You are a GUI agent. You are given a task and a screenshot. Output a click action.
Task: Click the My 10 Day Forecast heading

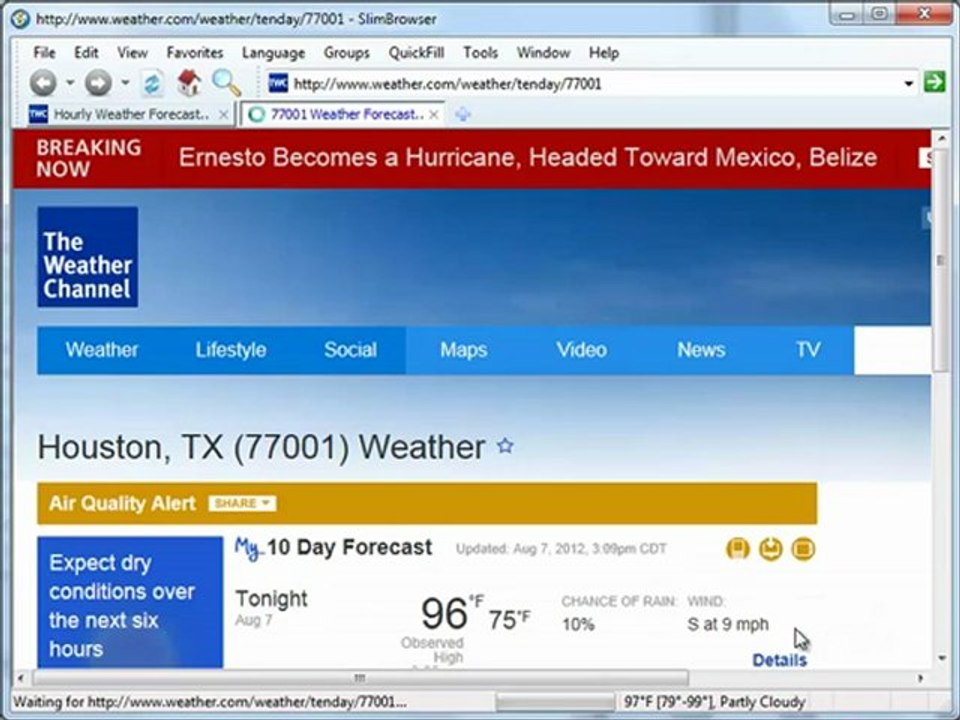pos(334,547)
